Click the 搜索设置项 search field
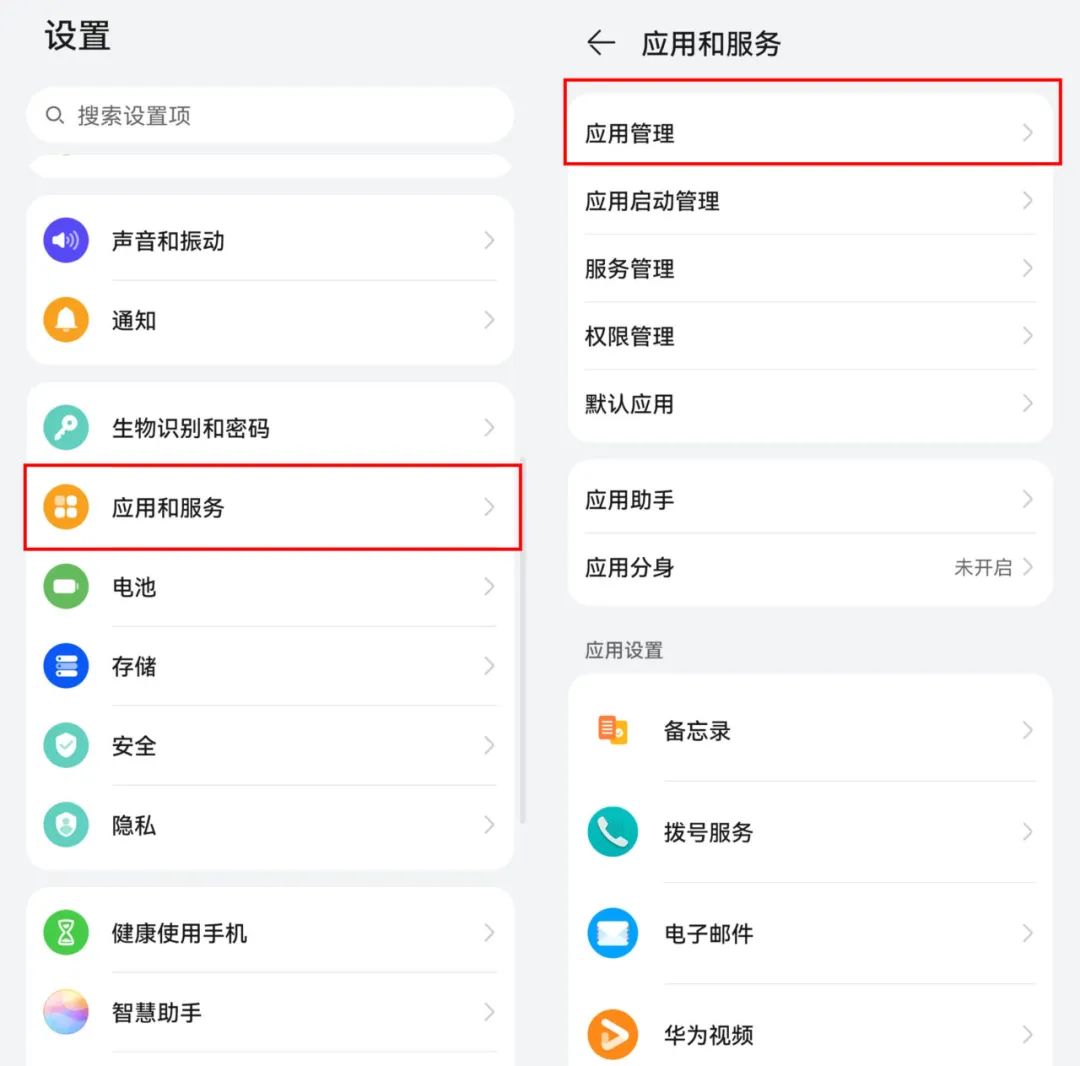The width and height of the screenshot is (1080, 1066). 270,115
